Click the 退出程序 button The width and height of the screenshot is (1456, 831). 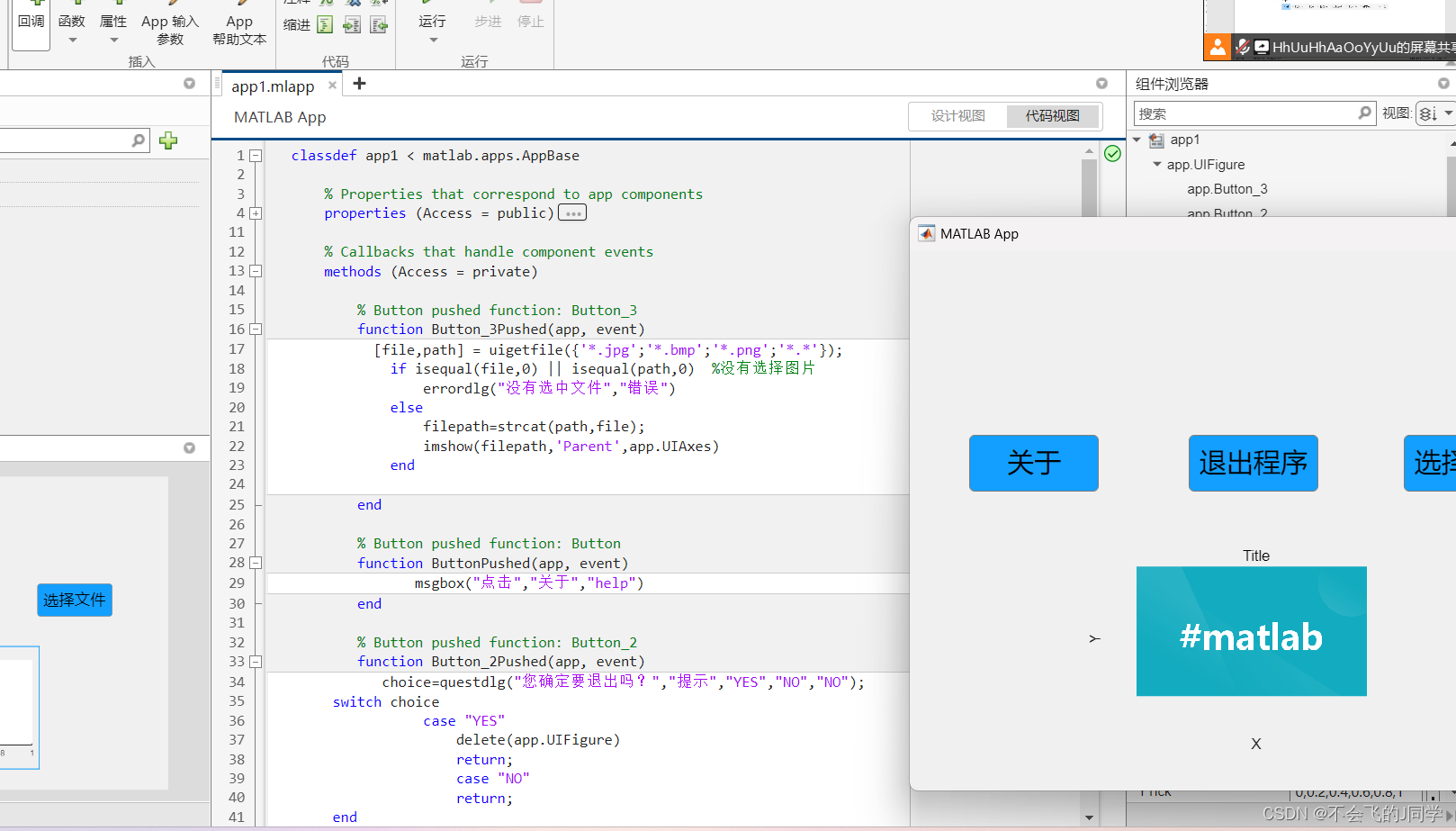tap(1253, 463)
